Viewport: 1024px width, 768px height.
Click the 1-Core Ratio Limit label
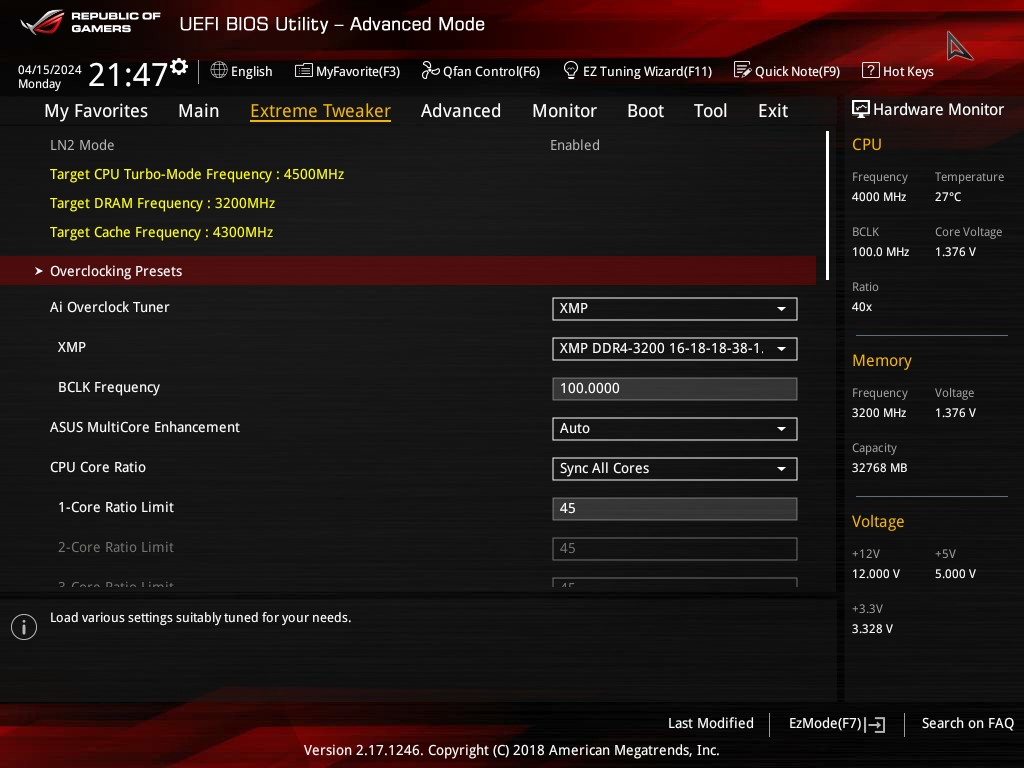[x=116, y=507]
